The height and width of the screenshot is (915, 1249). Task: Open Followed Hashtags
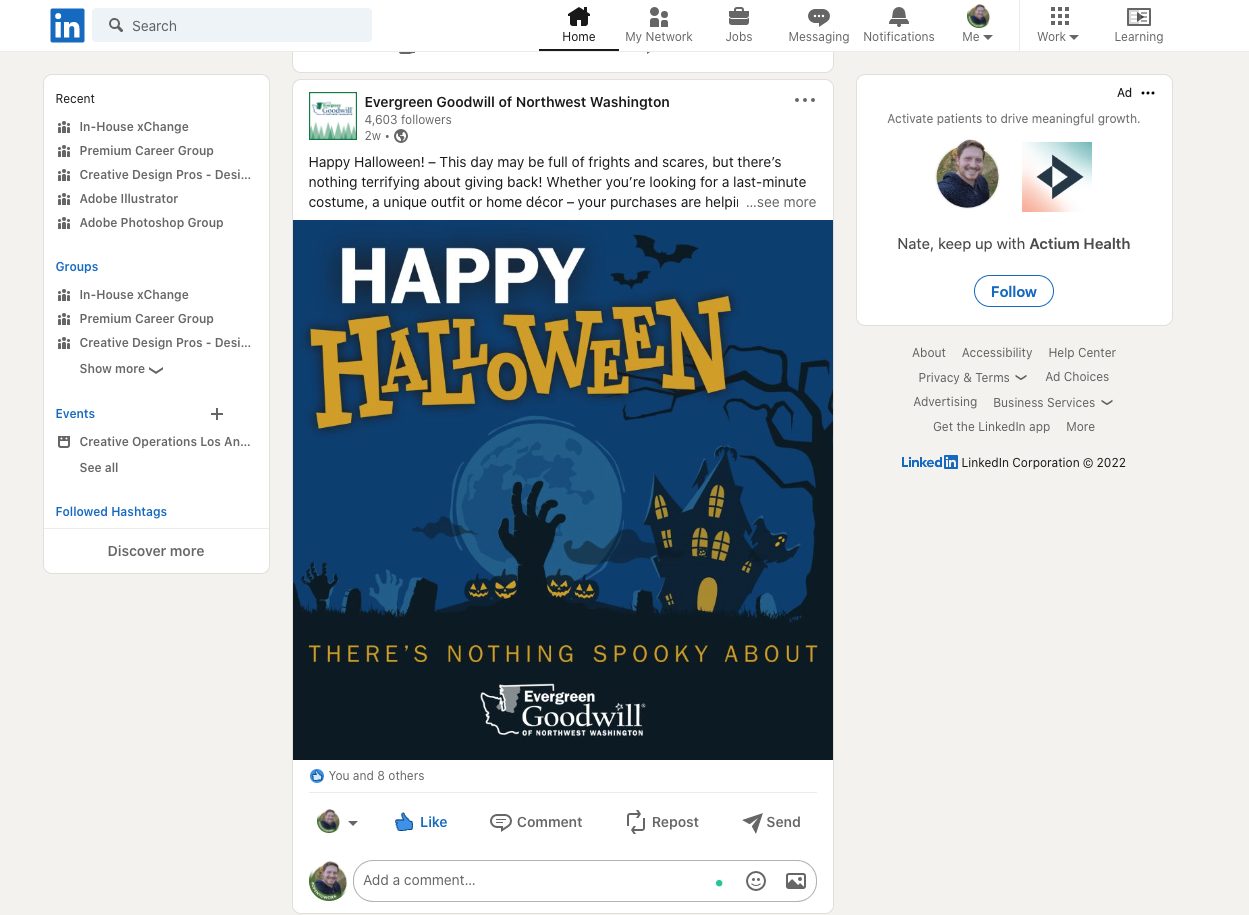click(x=111, y=512)
